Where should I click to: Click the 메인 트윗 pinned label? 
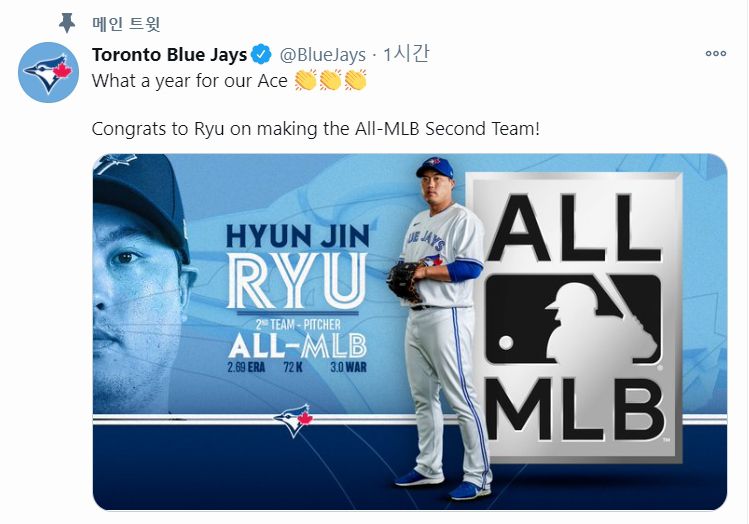pyautogui.click(x=126, y=23)
